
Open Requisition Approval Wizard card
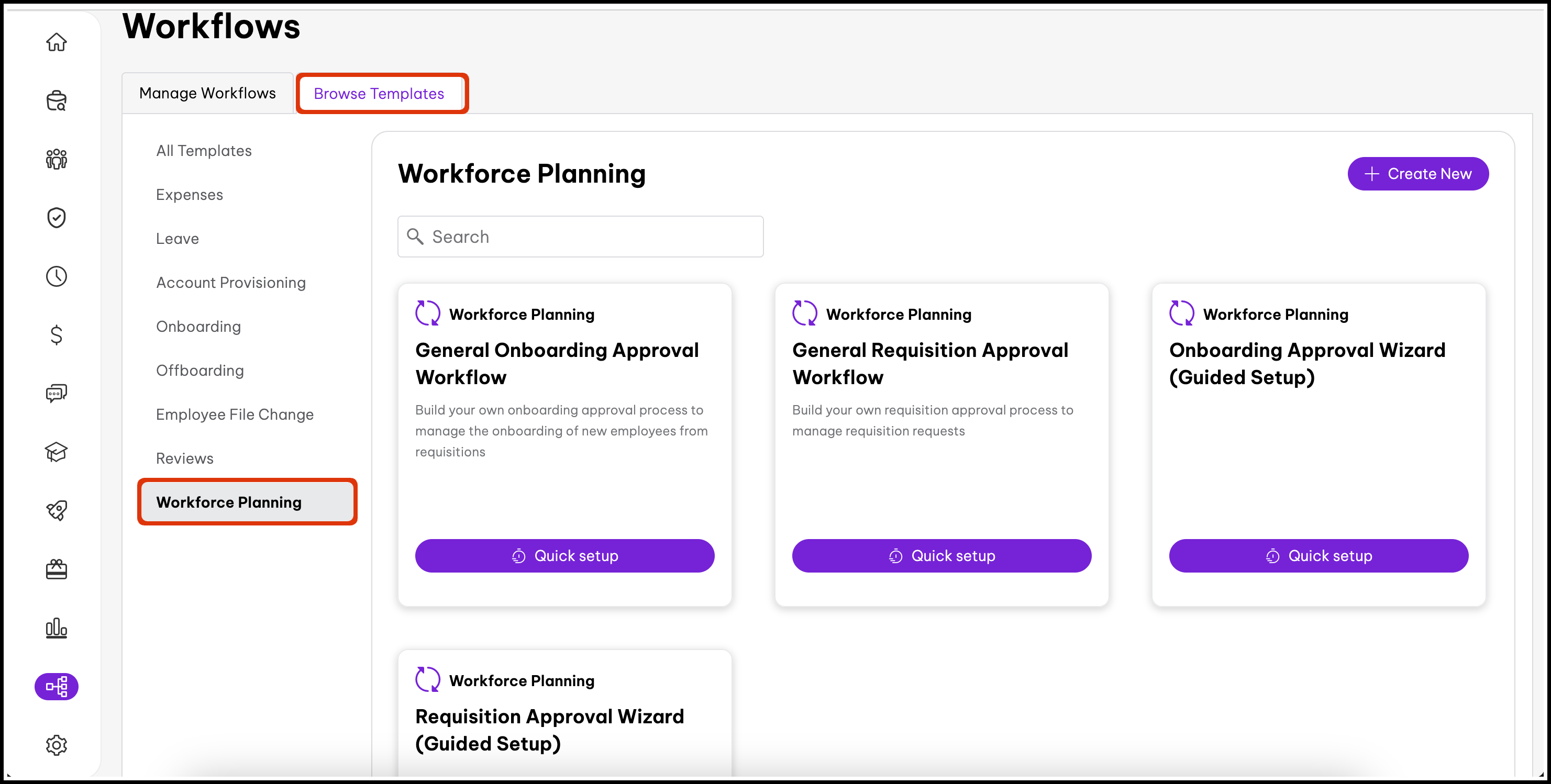click(x=549, y=729)
